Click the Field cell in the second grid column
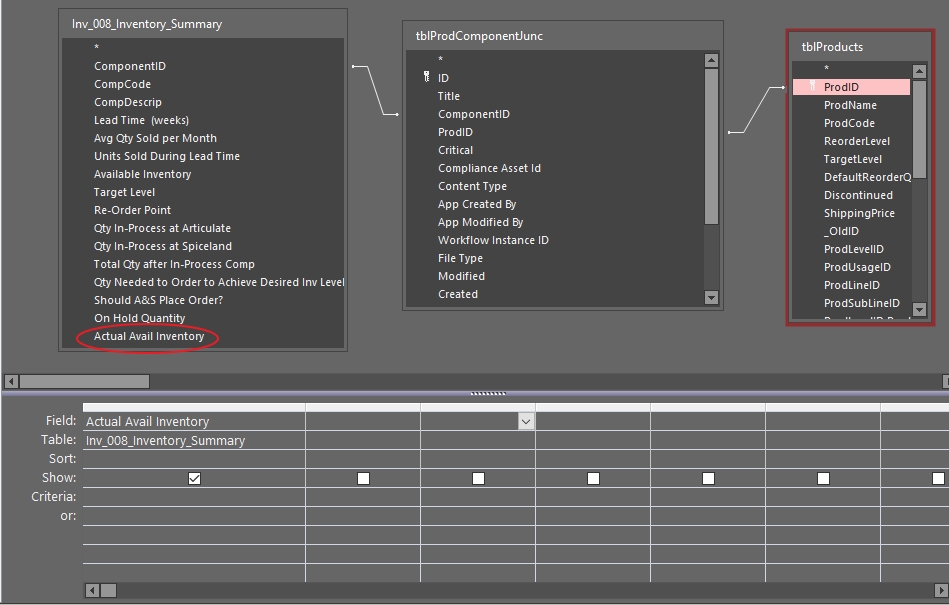Viewport: 949px width, 605px height. [x=363, y=422]
